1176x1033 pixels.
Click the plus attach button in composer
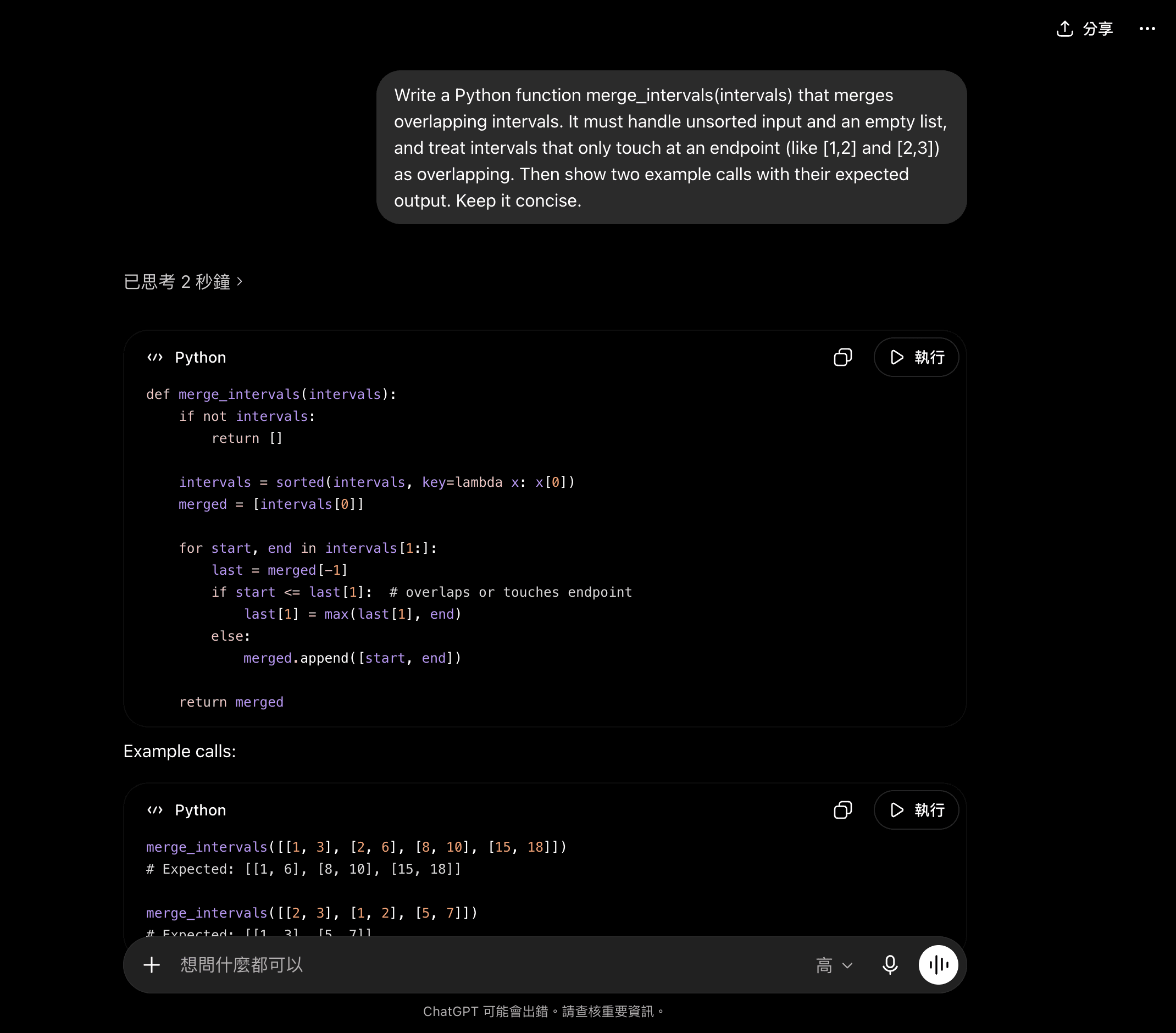click(151, 964)
